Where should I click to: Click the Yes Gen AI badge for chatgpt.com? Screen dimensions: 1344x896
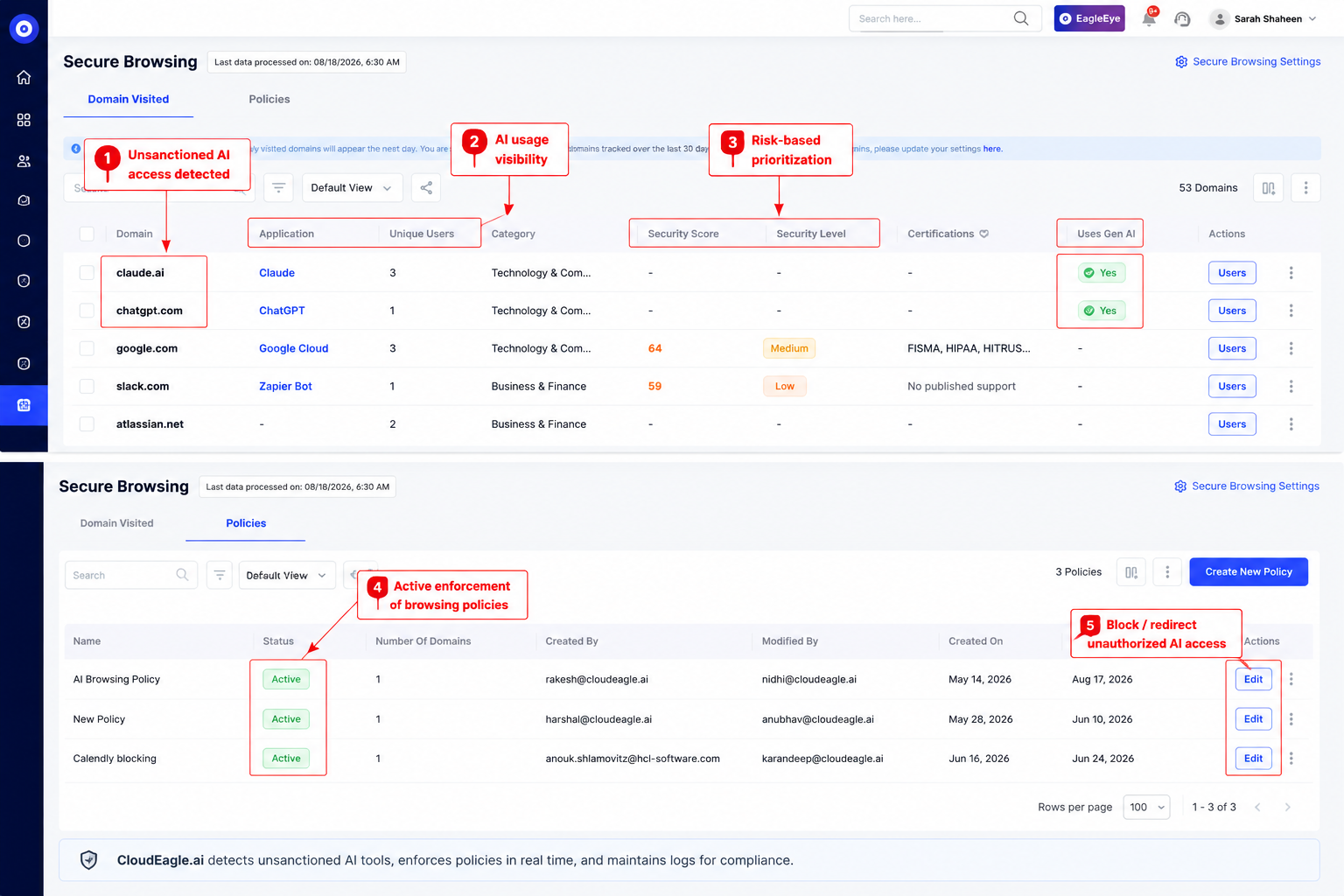pos(1102,311)
